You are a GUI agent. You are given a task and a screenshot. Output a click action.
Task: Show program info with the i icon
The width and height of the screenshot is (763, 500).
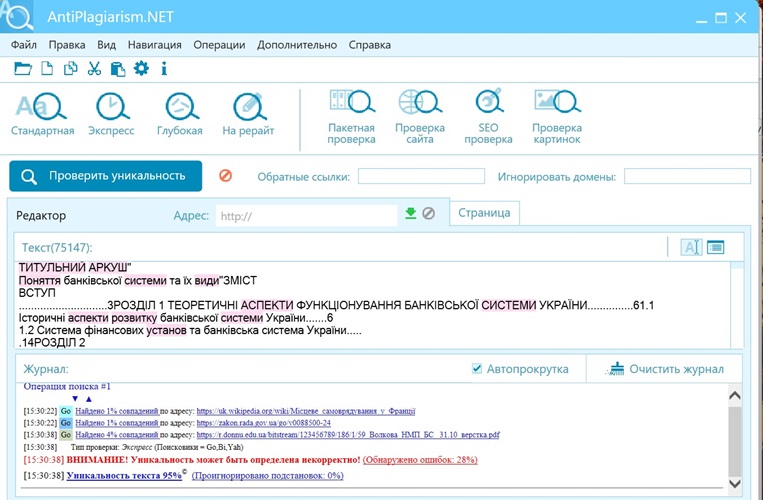click(164, 69)
